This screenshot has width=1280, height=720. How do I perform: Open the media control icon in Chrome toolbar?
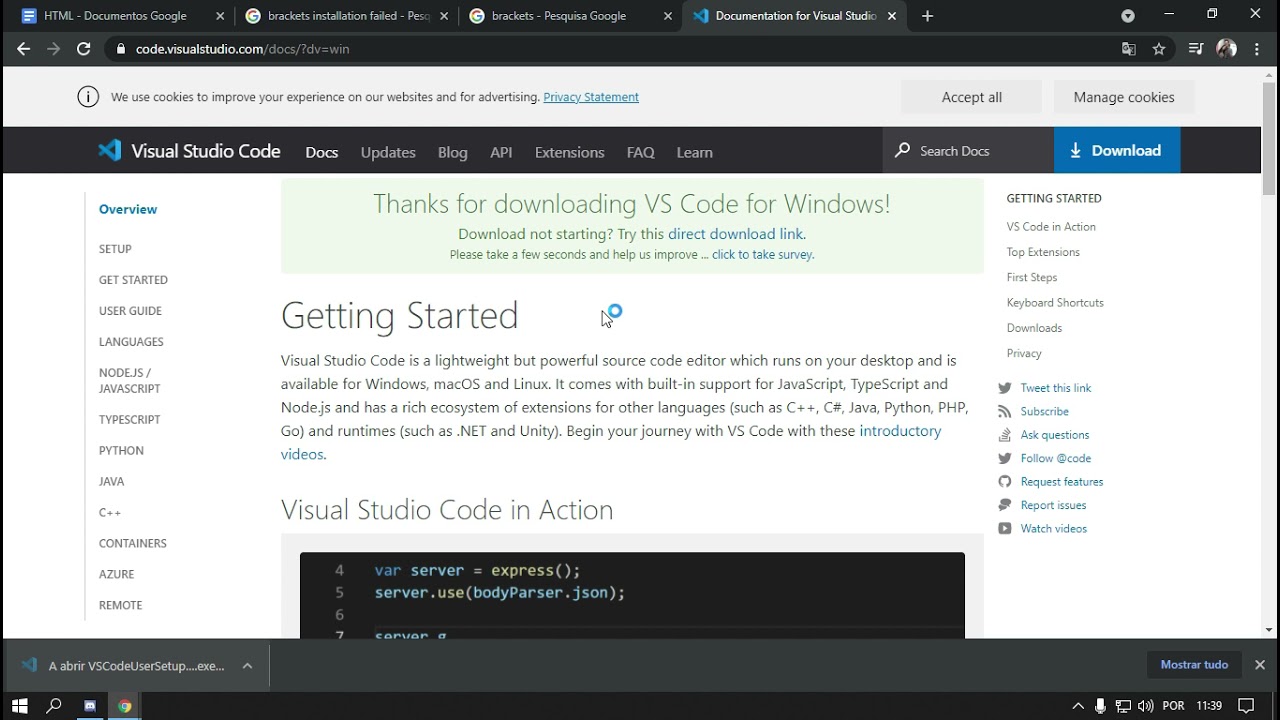1195,48
